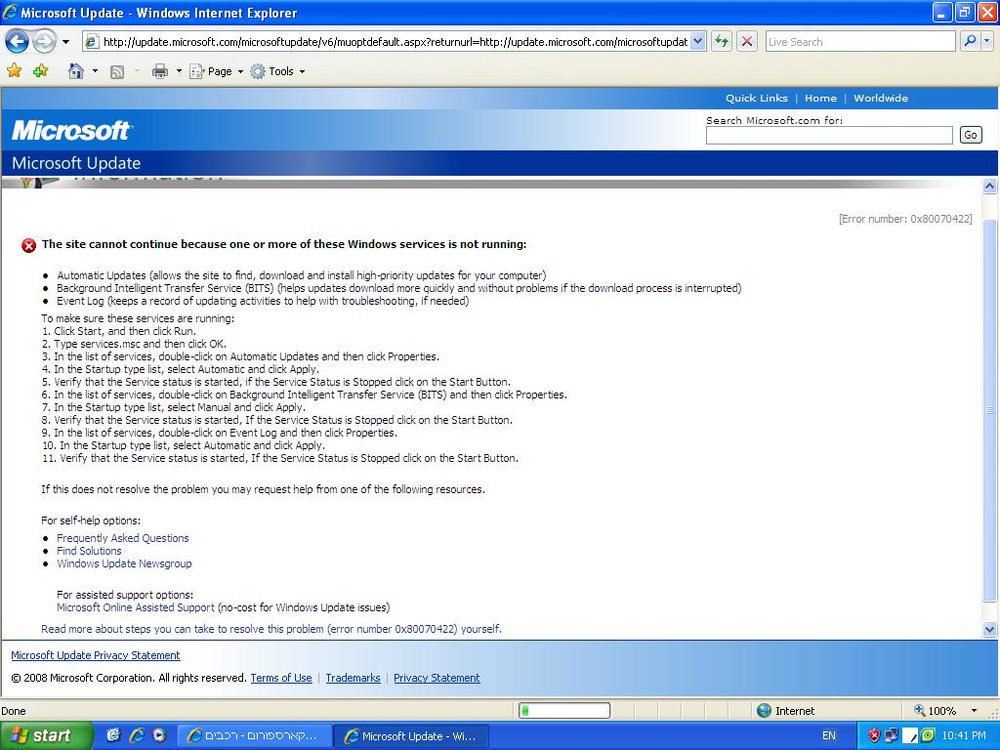This screenshot has height=750, width=1000.
Task: Click the white pen tray icon
Action: click(911, 735)
